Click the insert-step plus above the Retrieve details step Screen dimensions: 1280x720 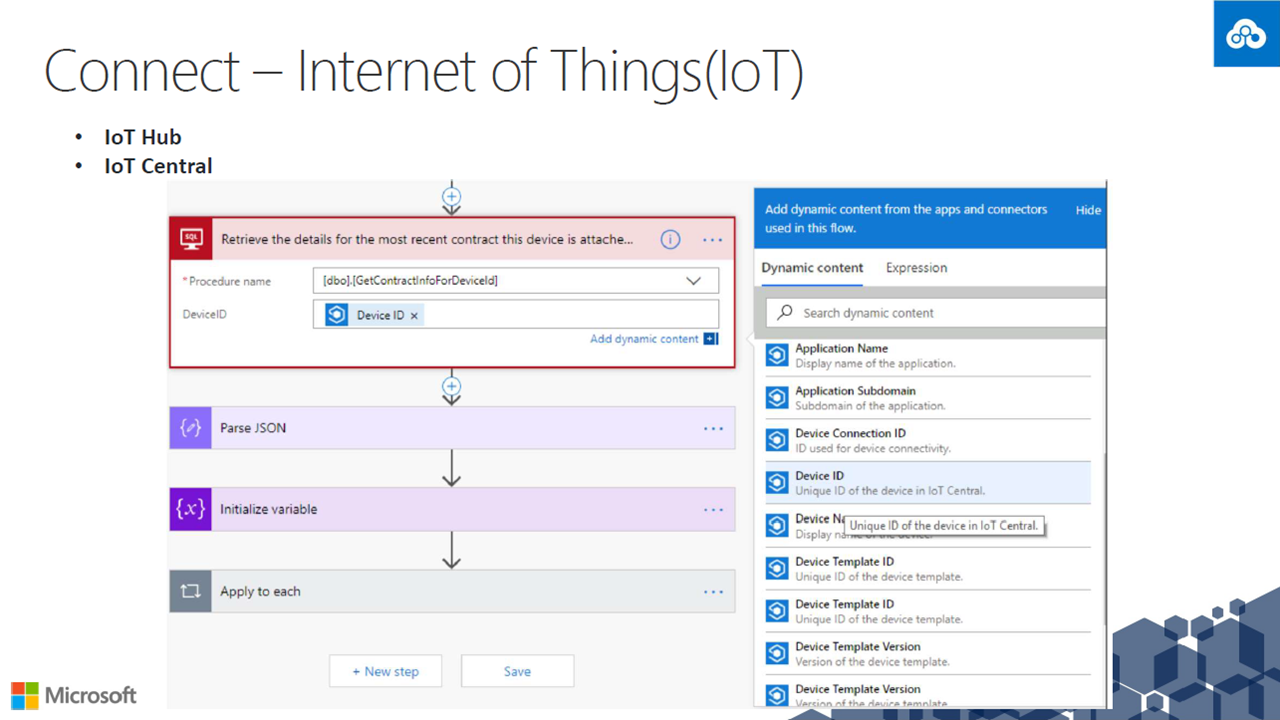(452, 197)
